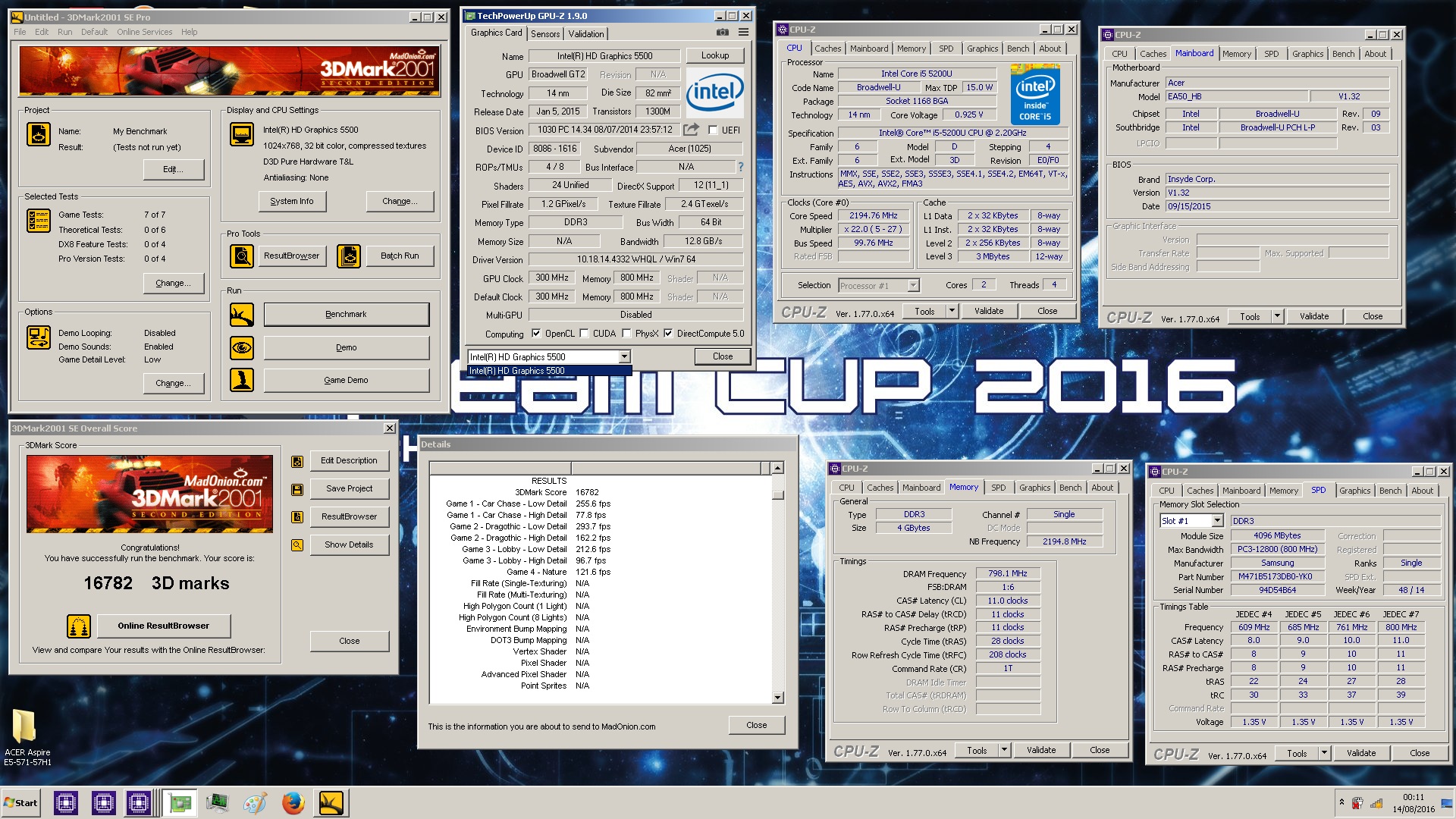Click the Details scrollbar down arrow
Screen dimensions: 1456x819
point(777,698)
